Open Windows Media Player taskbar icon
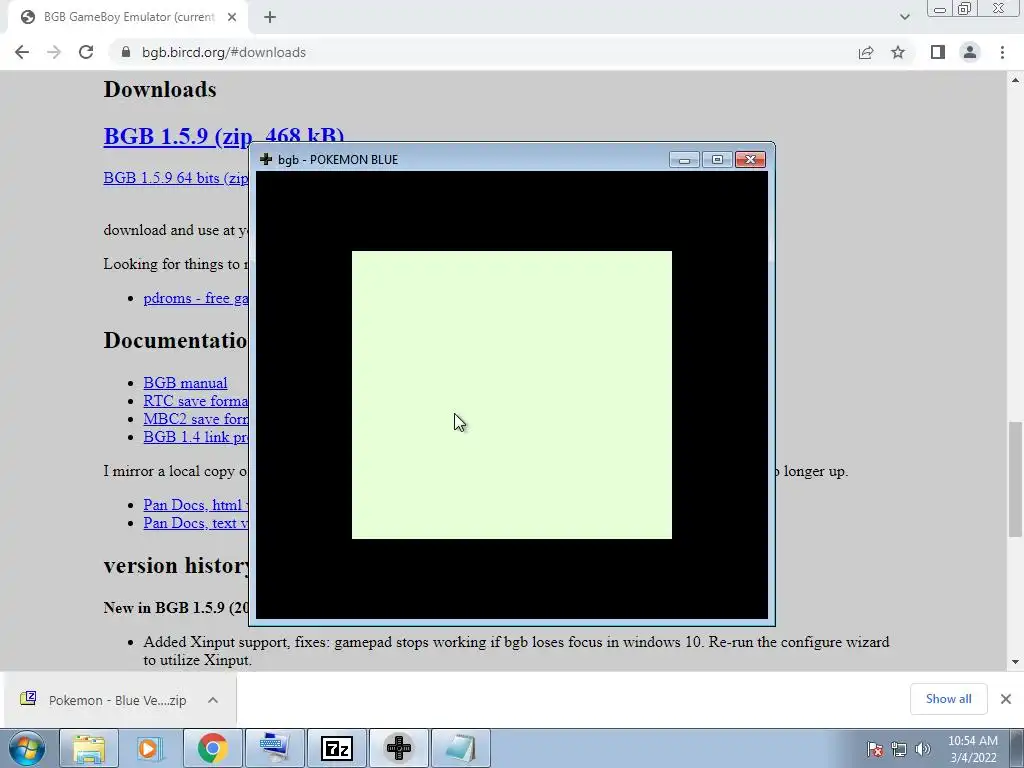1024x768 pixels. coord(150,748)
